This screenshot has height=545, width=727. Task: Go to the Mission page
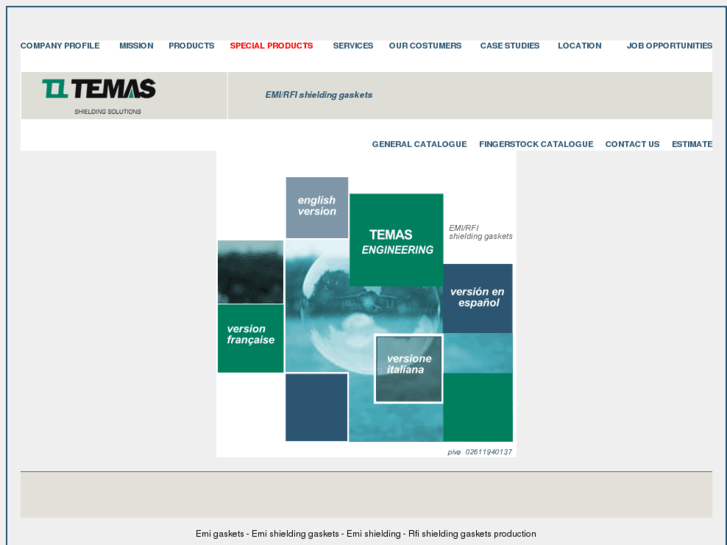(136, 45)
